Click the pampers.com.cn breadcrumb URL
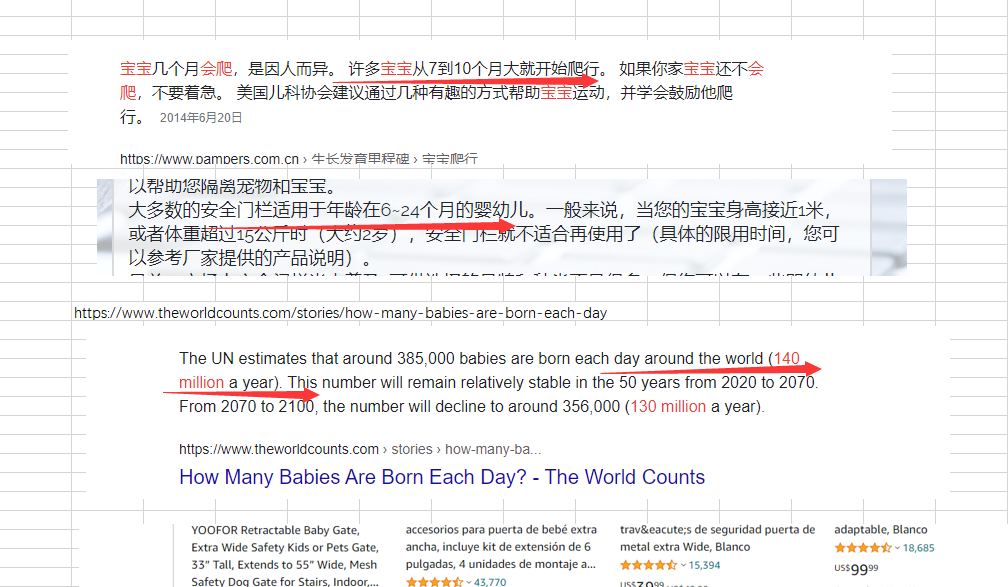1008x587 pixels. point(299,159)
